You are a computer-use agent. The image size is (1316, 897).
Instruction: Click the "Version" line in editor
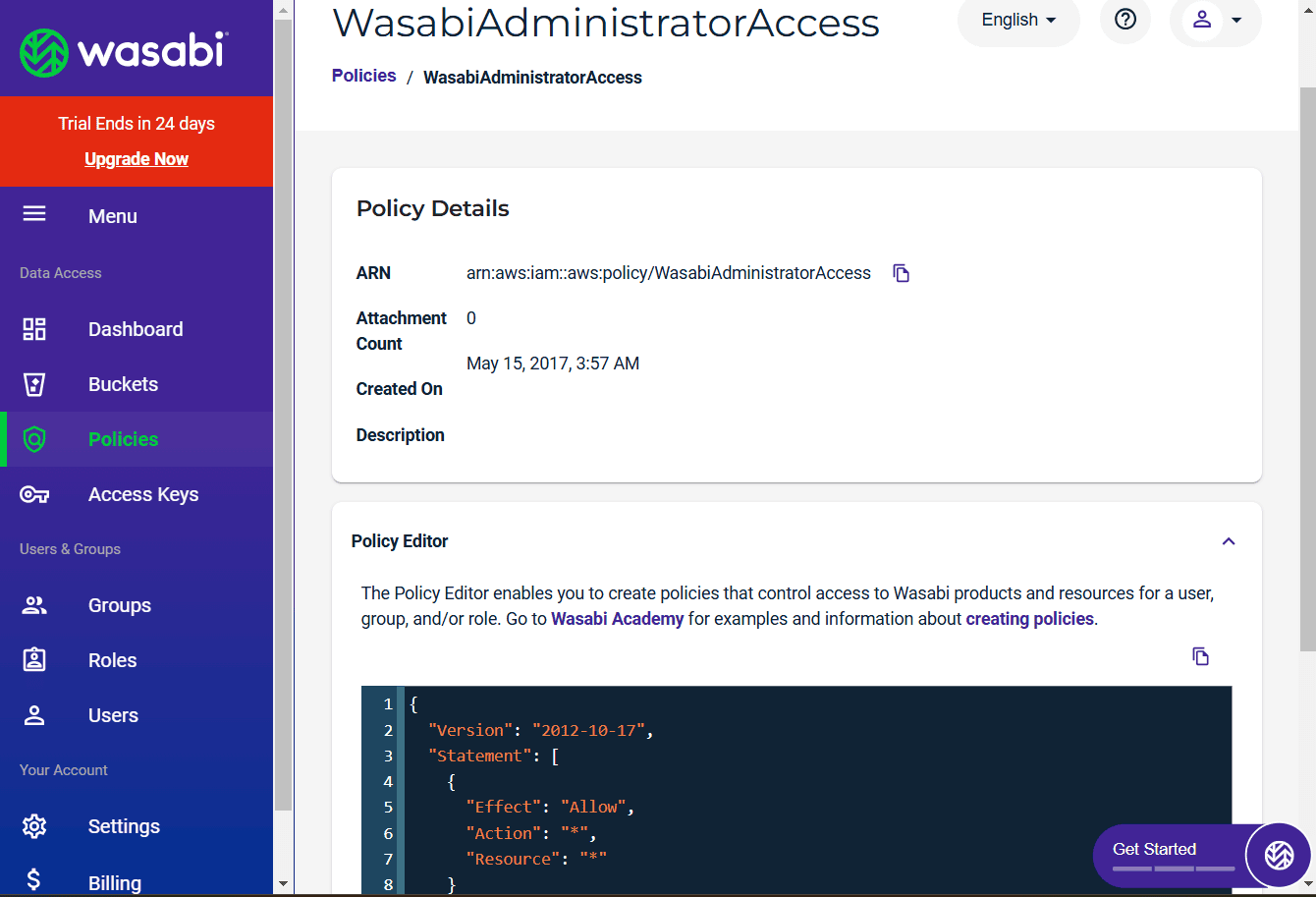pyautogui.click(x=541, y=730)
